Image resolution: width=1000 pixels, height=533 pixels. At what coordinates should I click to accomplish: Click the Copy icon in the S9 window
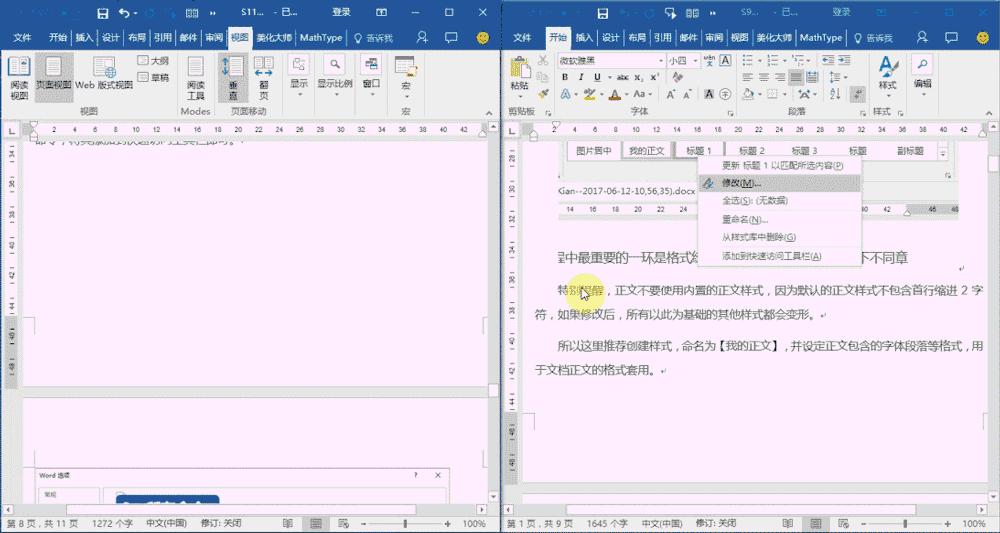pyautogui.click(x=543, y=77)
